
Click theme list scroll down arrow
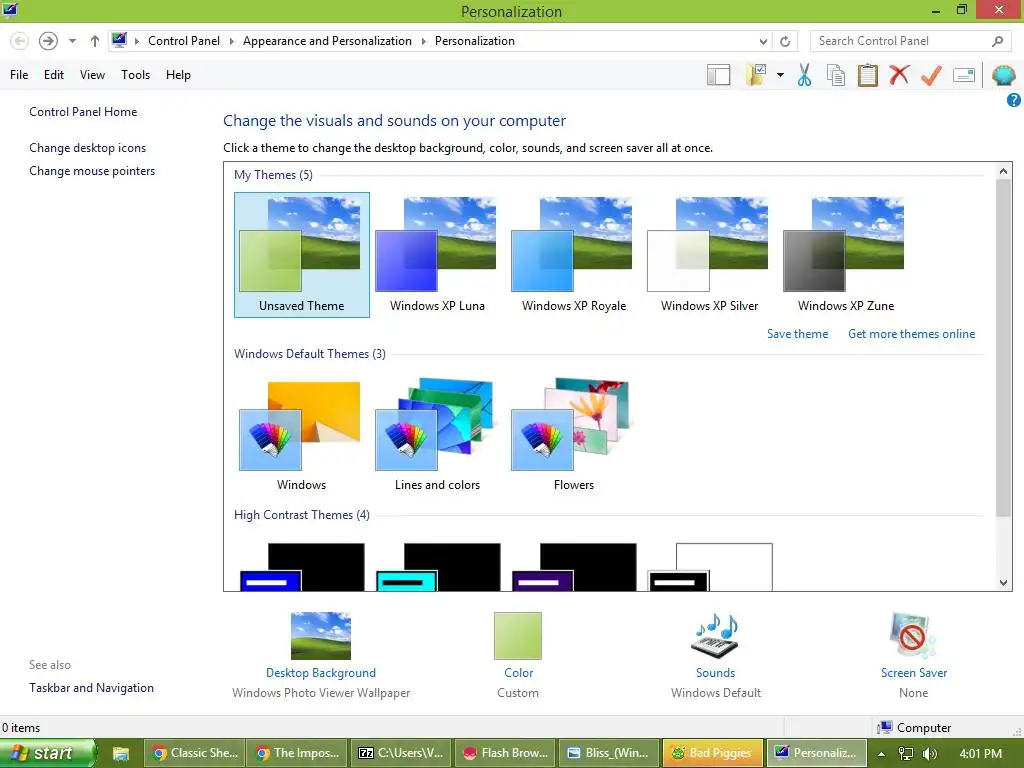(x=1003, y=583)
